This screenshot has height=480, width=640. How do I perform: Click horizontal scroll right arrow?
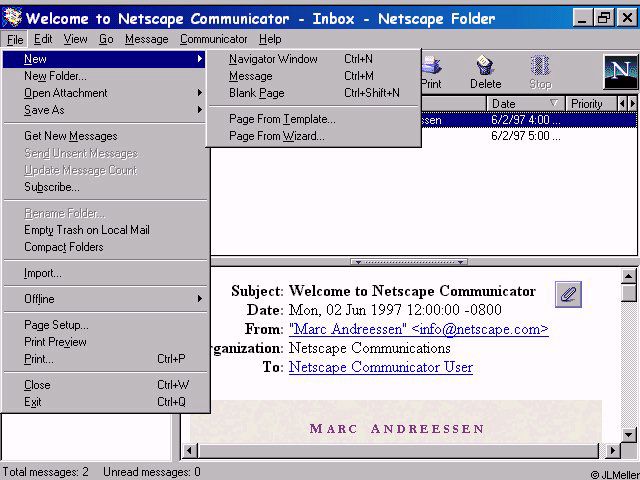(x=612, y=451)
